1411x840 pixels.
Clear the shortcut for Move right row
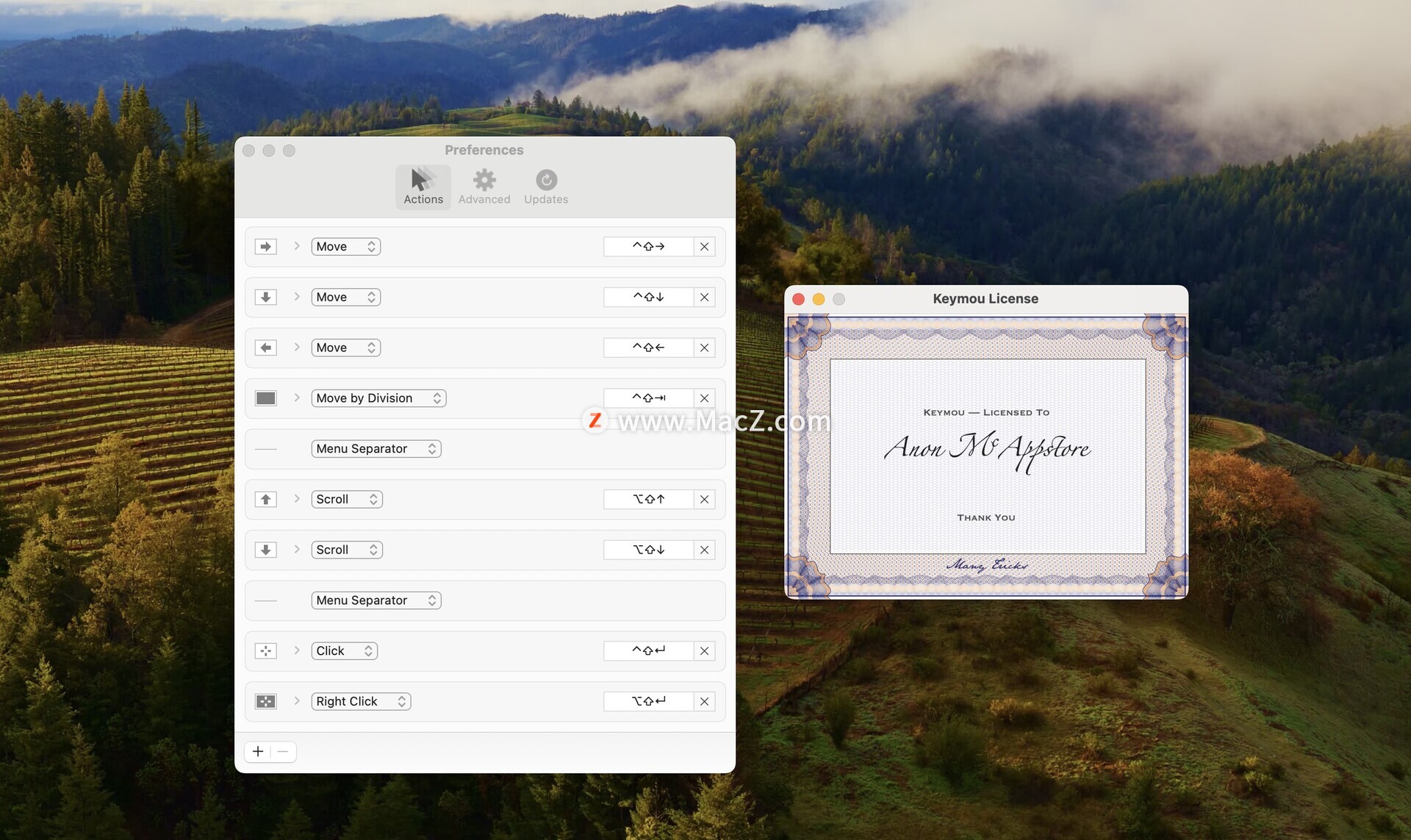pyautogui.click(x=704, y=247)
